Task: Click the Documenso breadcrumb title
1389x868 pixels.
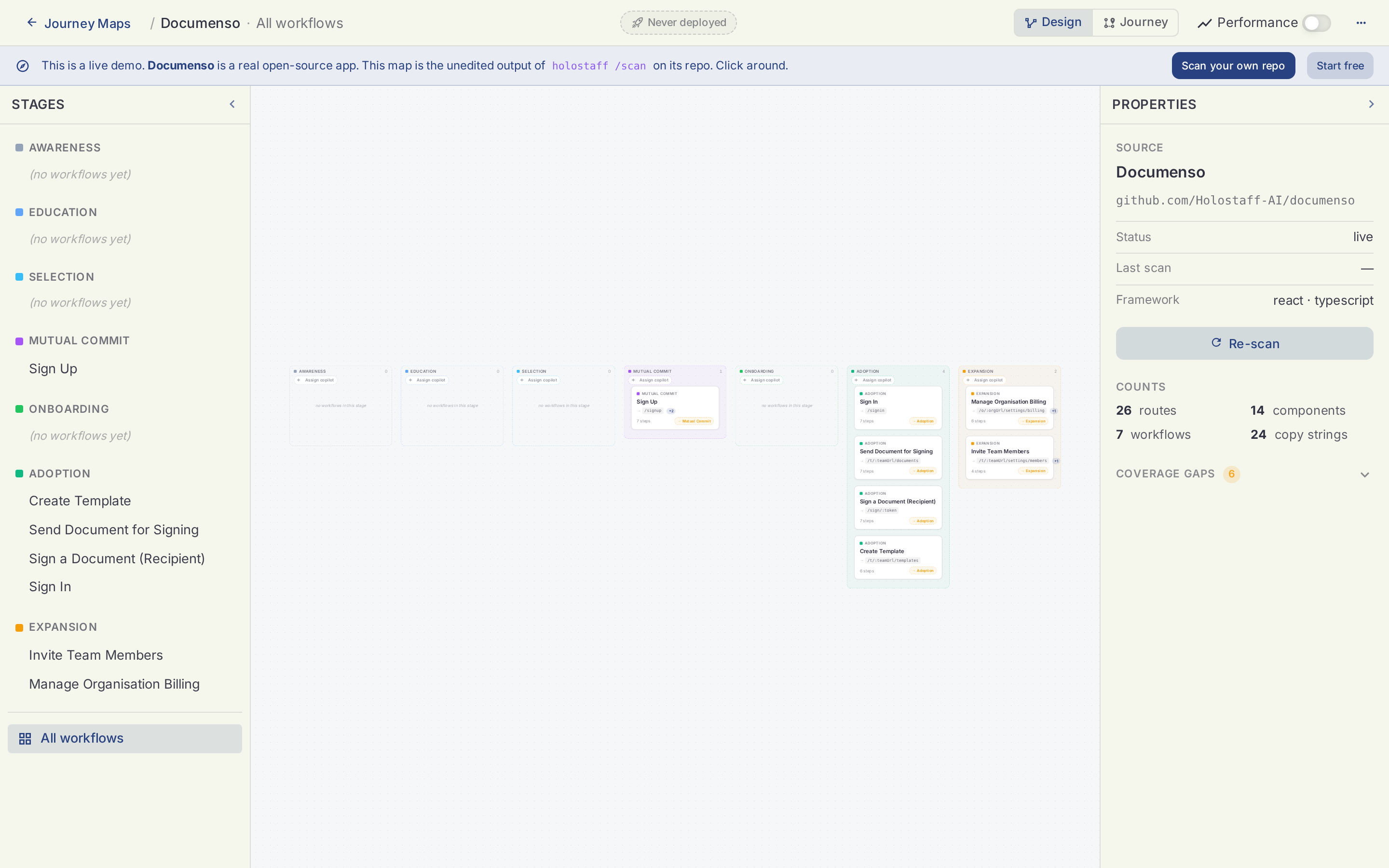Action: coord(200,24)
